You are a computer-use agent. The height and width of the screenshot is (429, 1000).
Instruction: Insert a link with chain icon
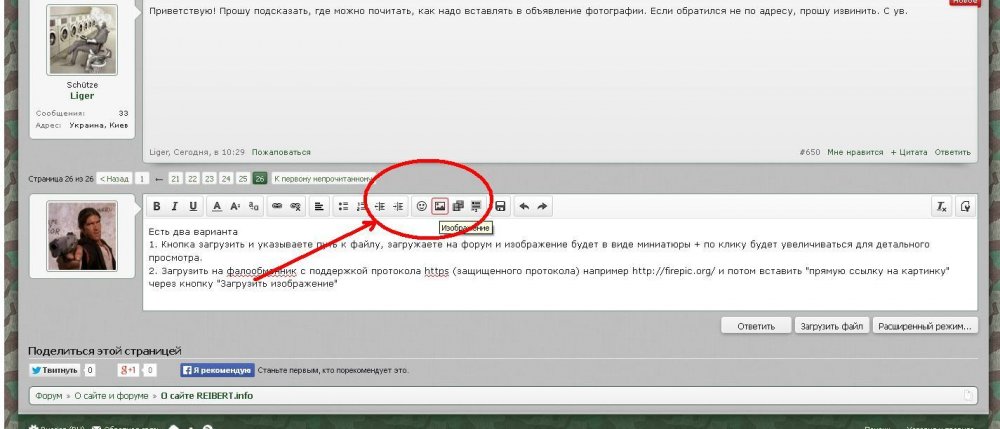[277, 206]
